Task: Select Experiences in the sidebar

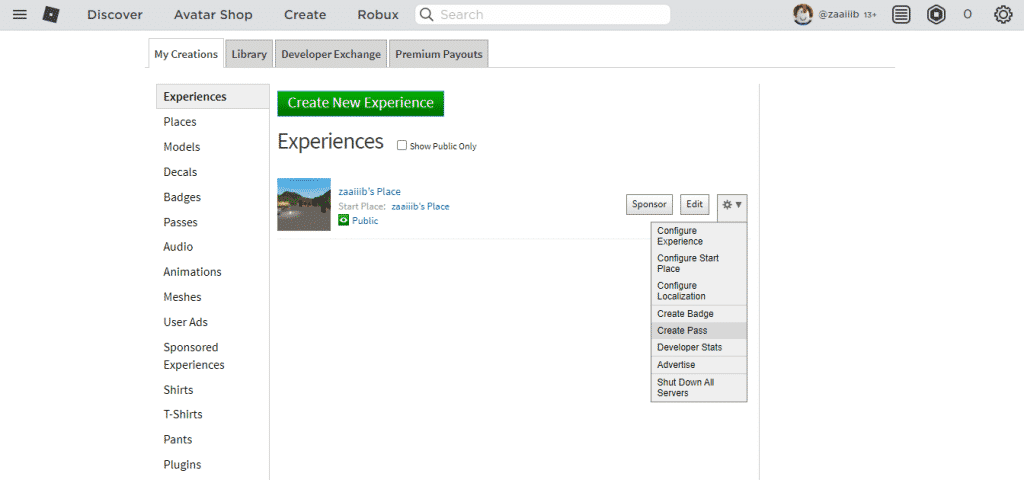Action: click(x=213, y=97)
